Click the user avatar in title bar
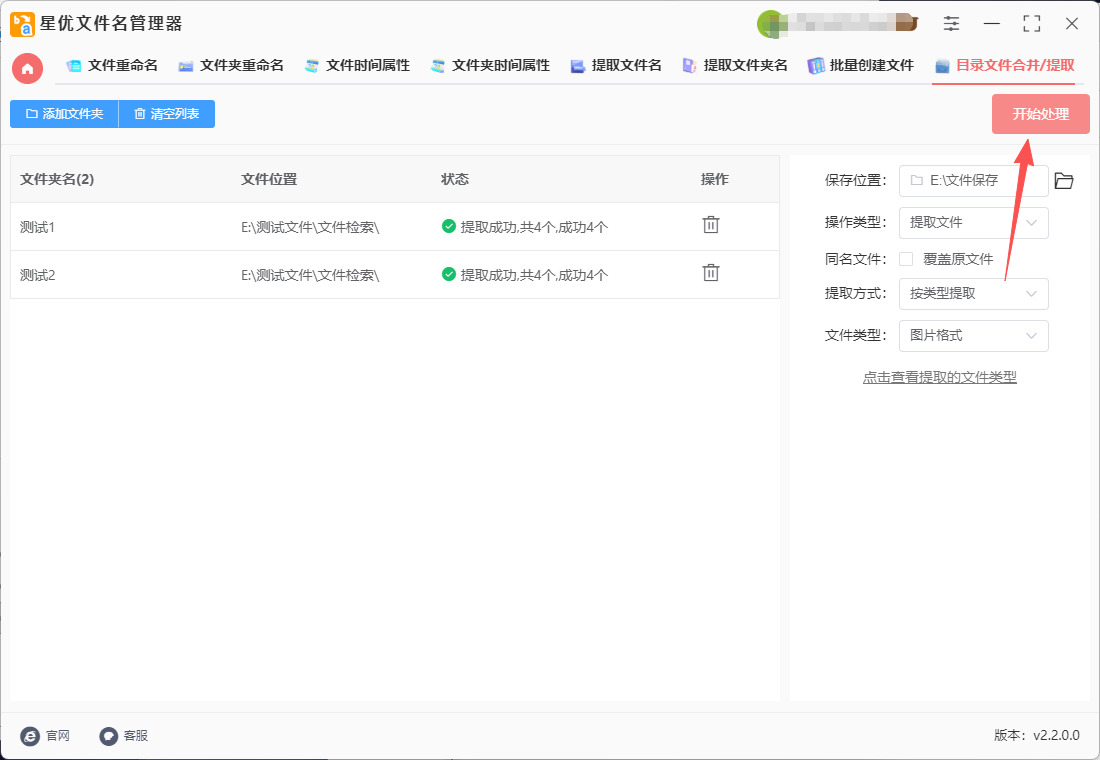This screenshot has width=1100, height=760. point(770,24)
